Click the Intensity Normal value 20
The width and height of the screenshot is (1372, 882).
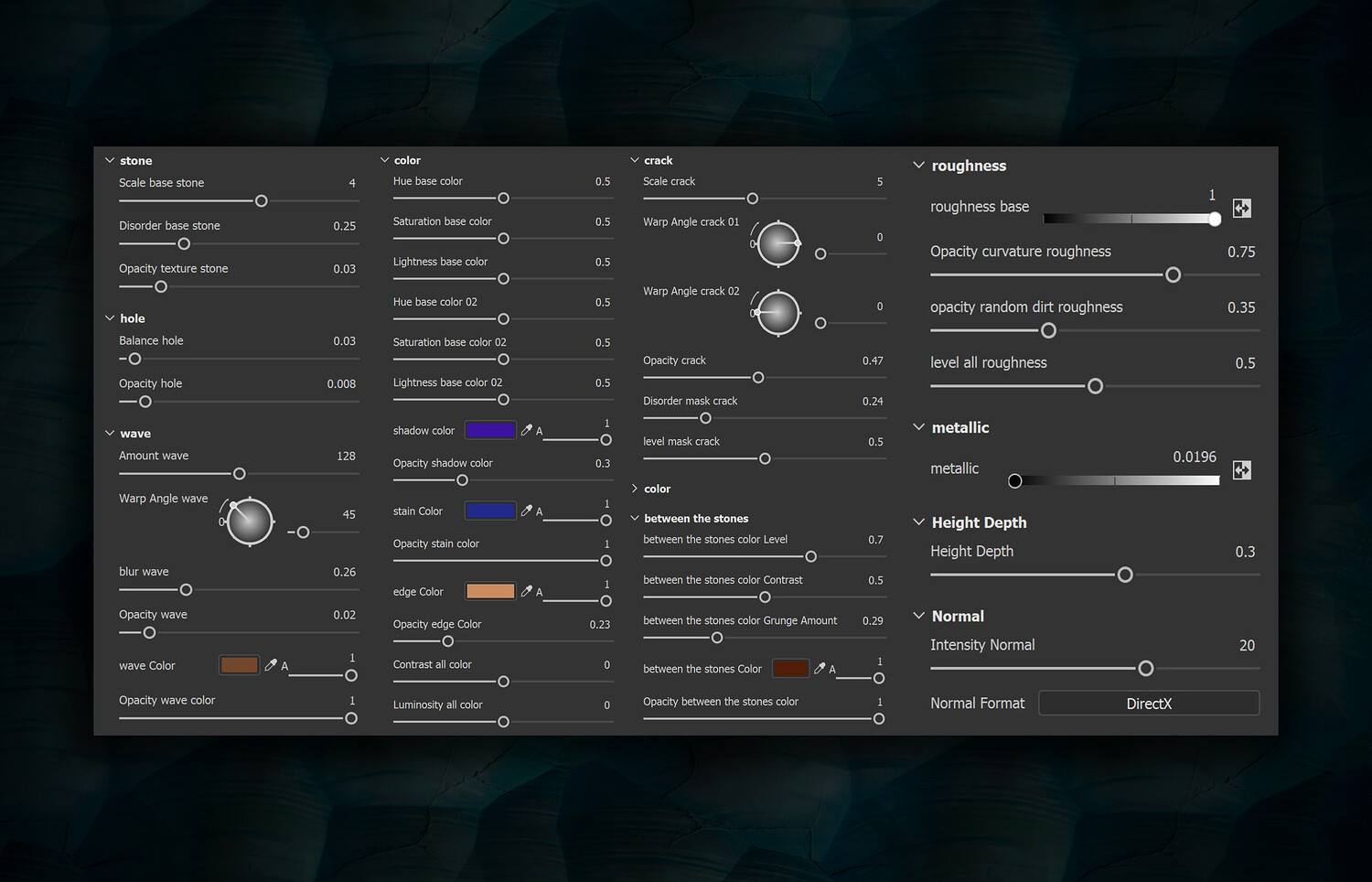pyautogui.click(x=1247, y=646)
